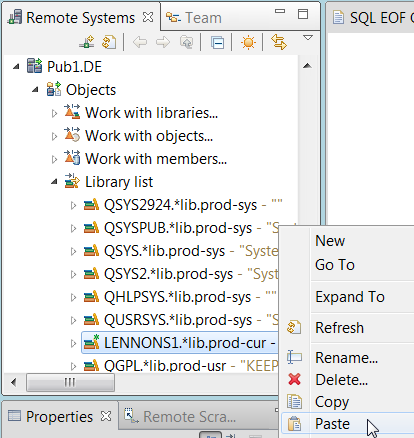This screenshot has height=438, width=414.
Task: Close the Remote Systems tab
Action: tap(148, 17)
